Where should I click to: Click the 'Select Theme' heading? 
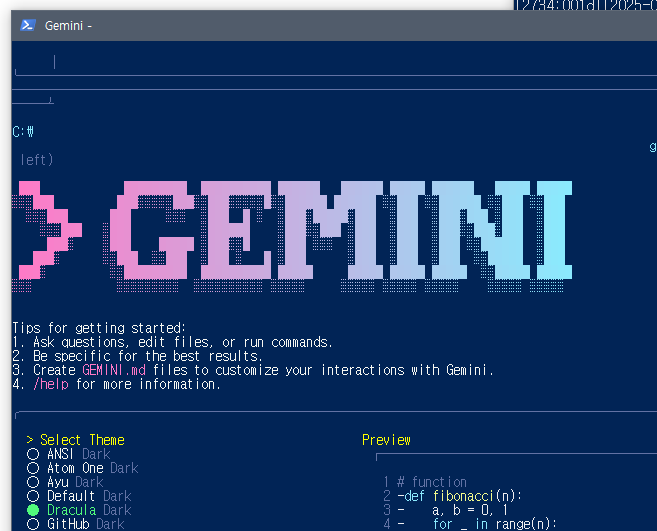[82, 440]
